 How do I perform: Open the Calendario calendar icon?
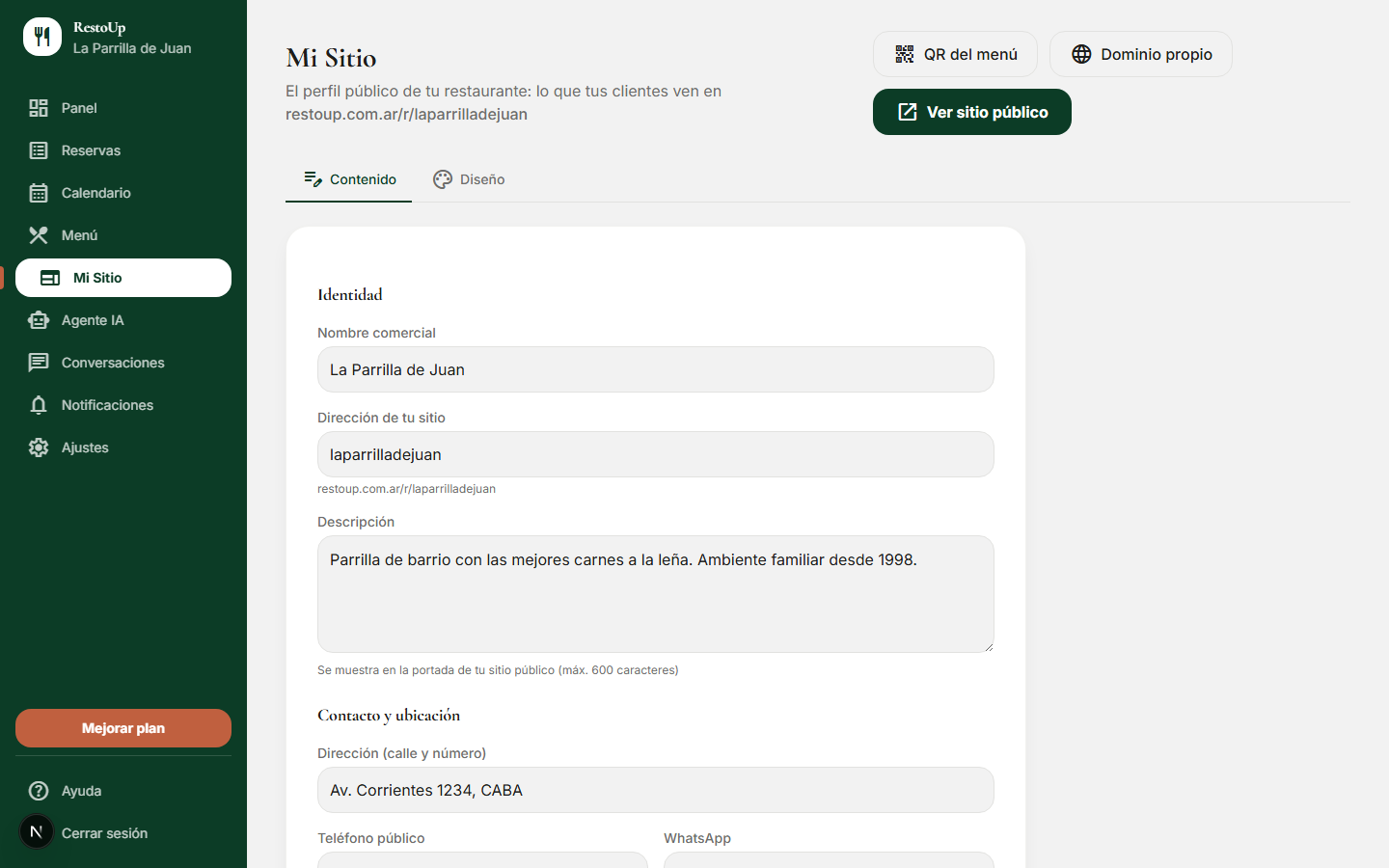[39, 193]
